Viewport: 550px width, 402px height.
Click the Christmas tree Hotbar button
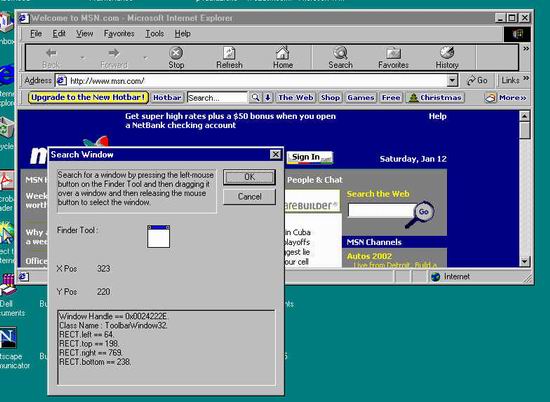point(435,98)
